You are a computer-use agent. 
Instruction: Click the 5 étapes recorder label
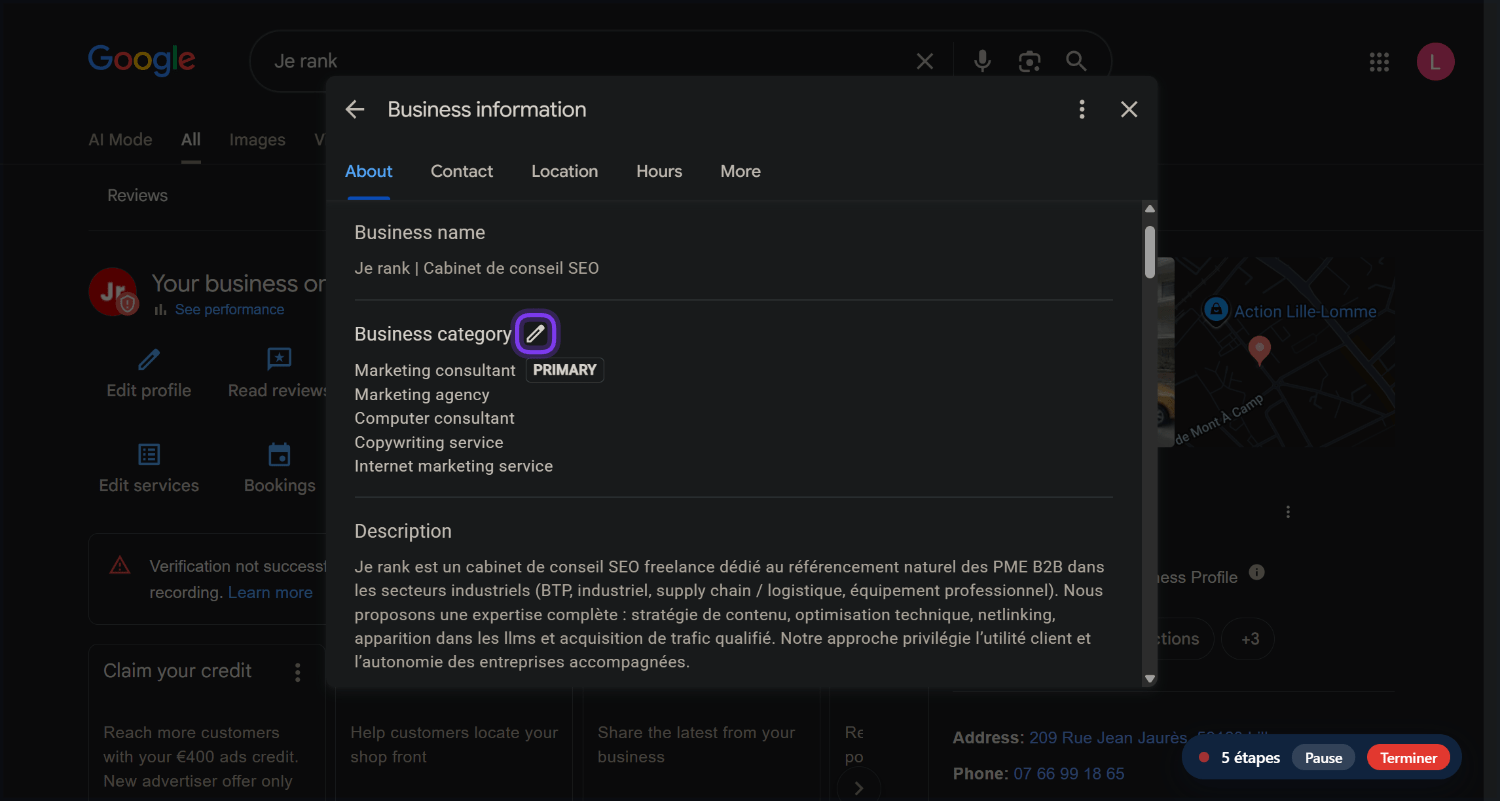coord(1251,758)
